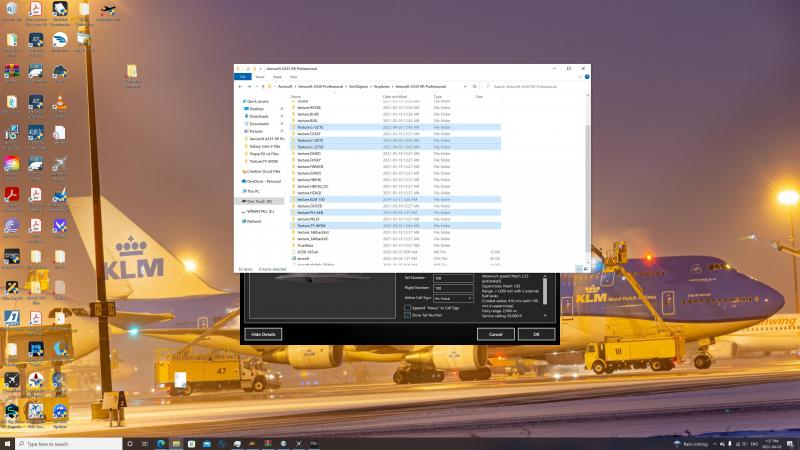Open Documents in the navigation pane
Viewport: 800px width, 450px height.
pyautogui.click(x=259, y=123)
